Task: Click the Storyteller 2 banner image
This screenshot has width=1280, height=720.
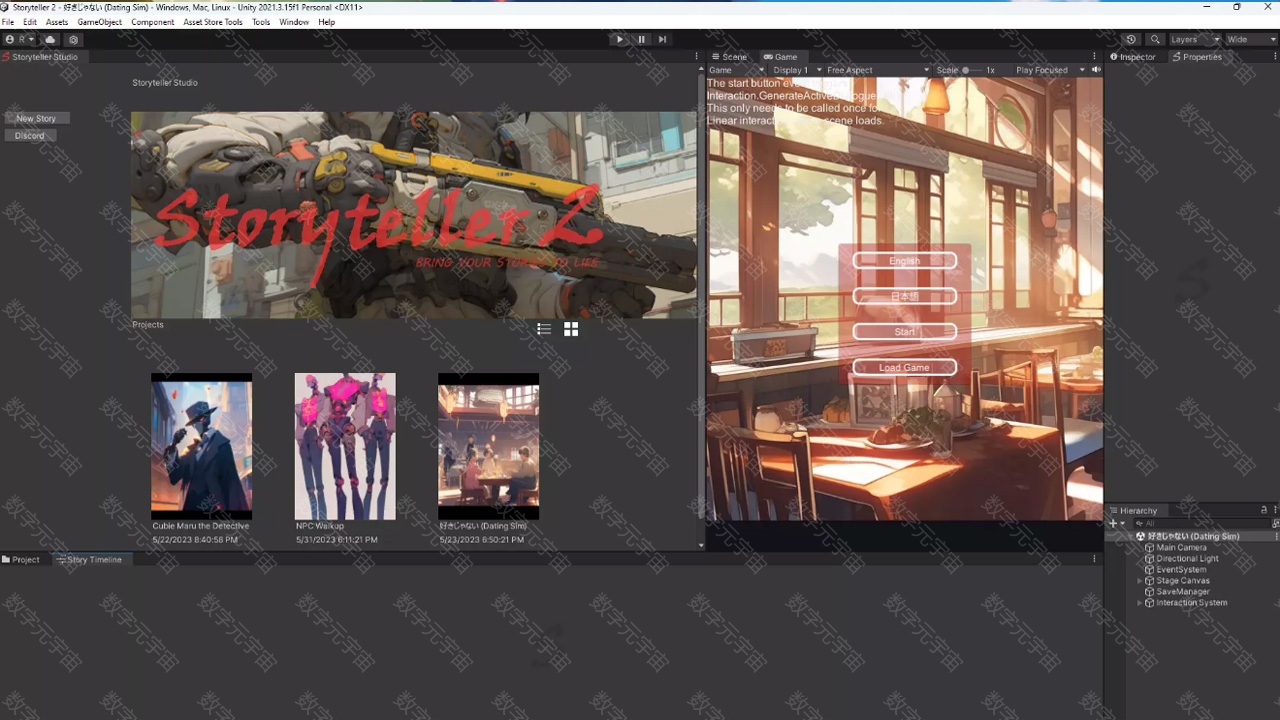Action: tap(414, 215)
